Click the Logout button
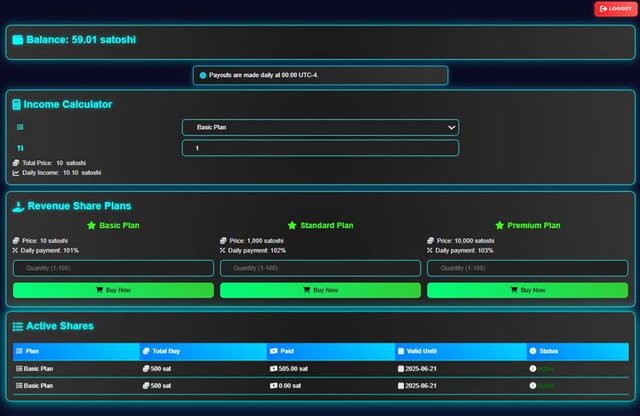This screenshot has height=416, width=640. pyautogui.click(x=613, y=9)
